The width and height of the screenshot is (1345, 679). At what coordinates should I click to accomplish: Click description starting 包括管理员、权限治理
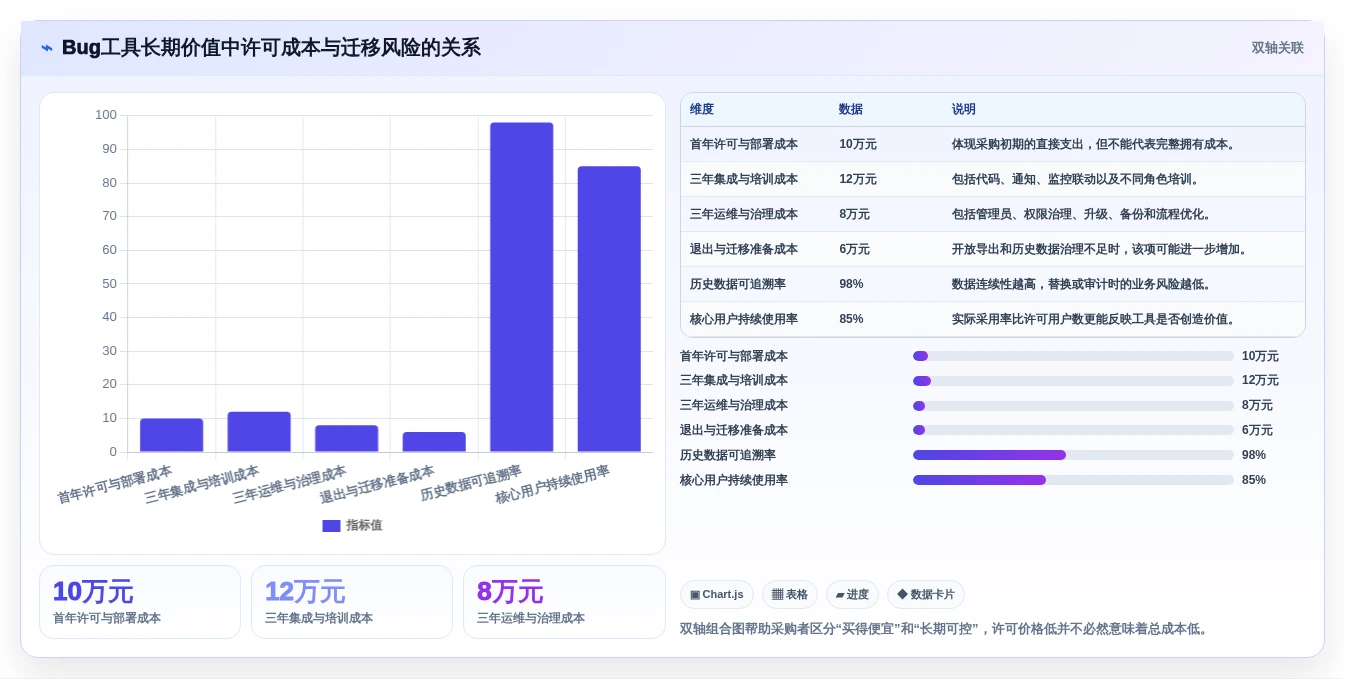[x=1083, y=214]
